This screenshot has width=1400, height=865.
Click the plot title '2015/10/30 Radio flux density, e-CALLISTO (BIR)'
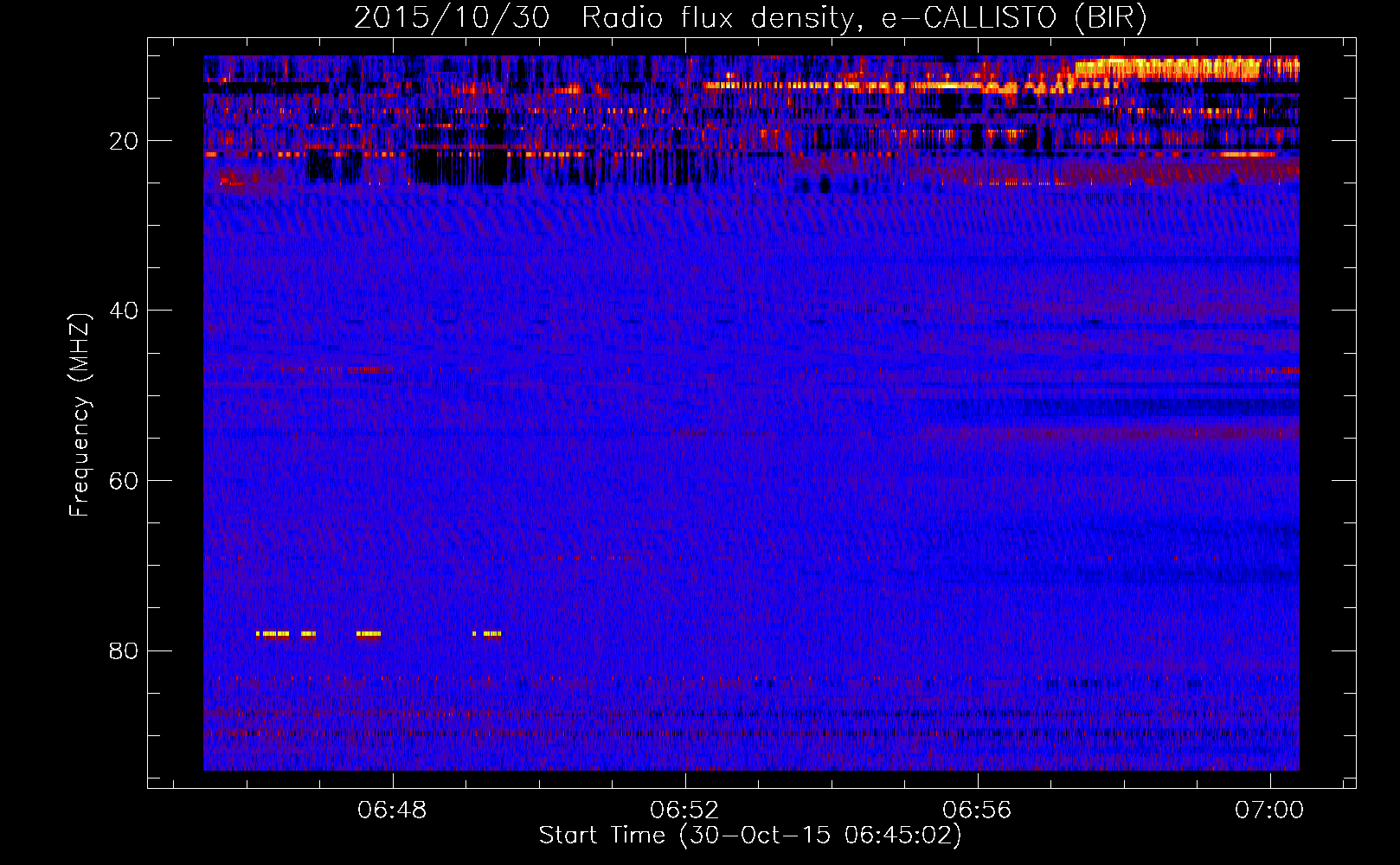point(750,18)
